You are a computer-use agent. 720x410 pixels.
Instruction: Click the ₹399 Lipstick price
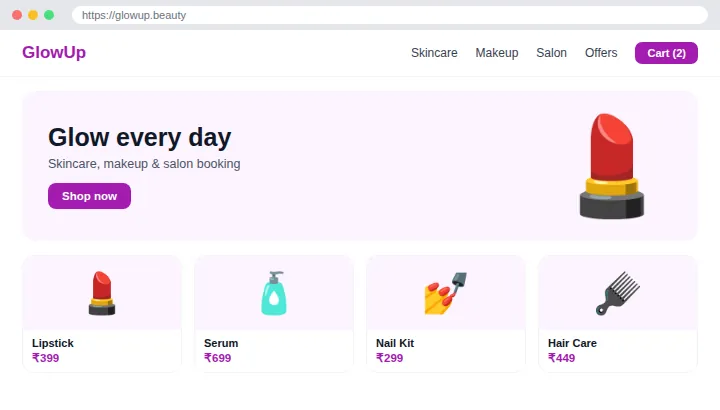pos(45,358)
